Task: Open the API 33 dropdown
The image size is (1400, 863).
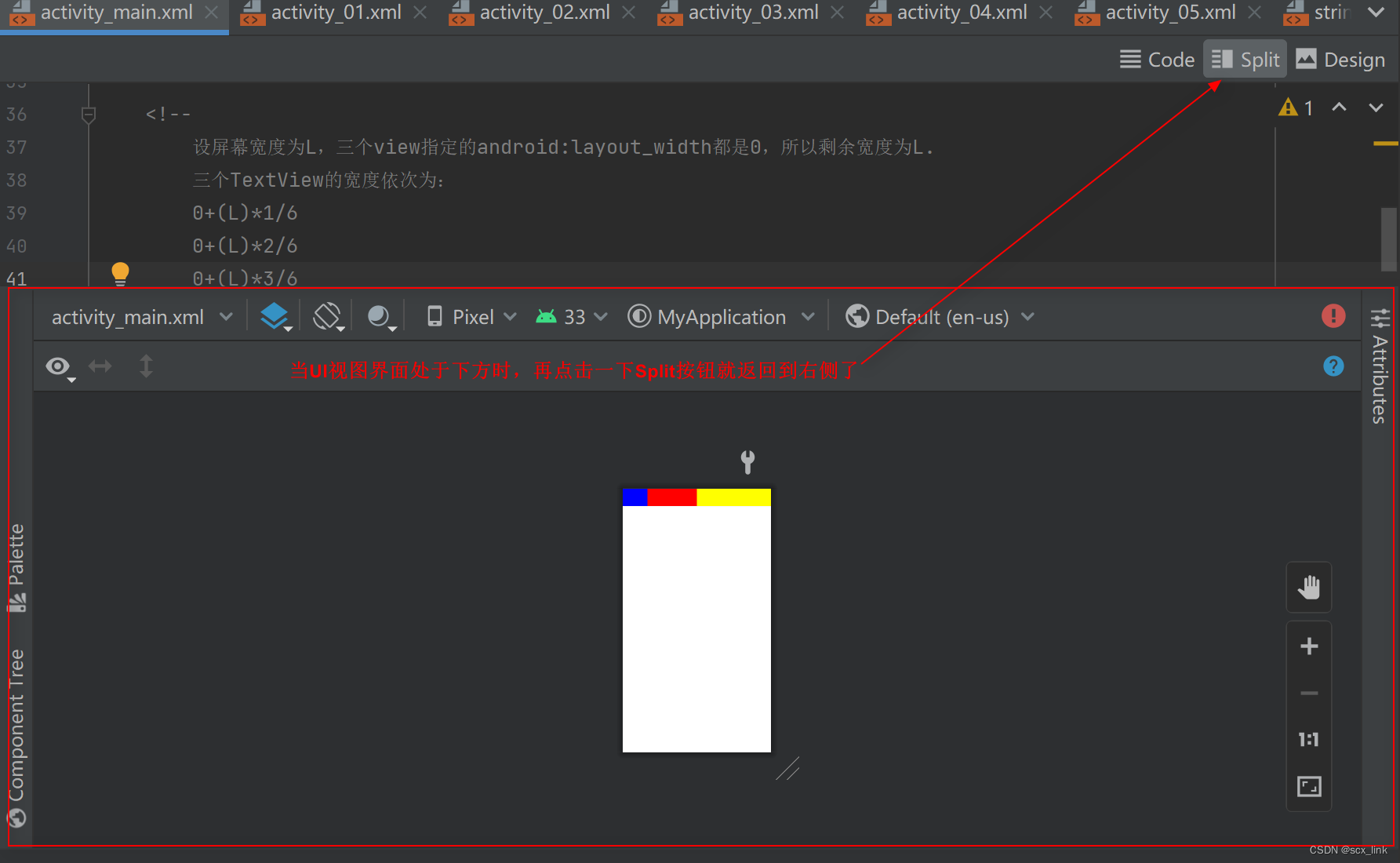Action: point(570,316)
